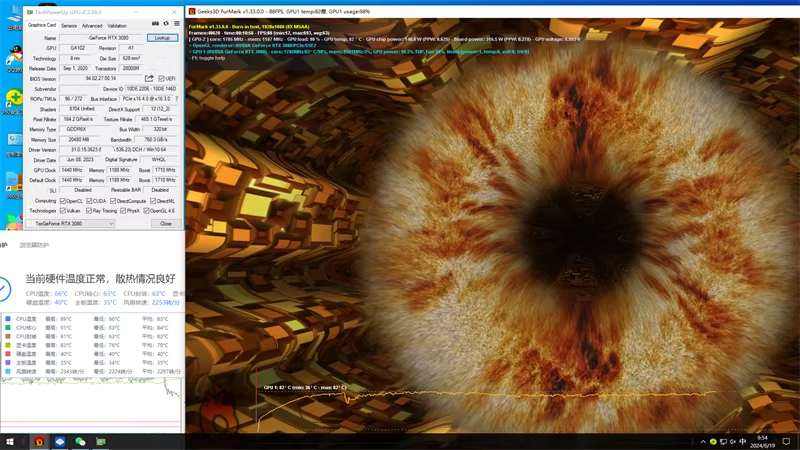The image size is (800, 450).
Task: Switch to the Advanced tab
Action: (x=92, y=26)
